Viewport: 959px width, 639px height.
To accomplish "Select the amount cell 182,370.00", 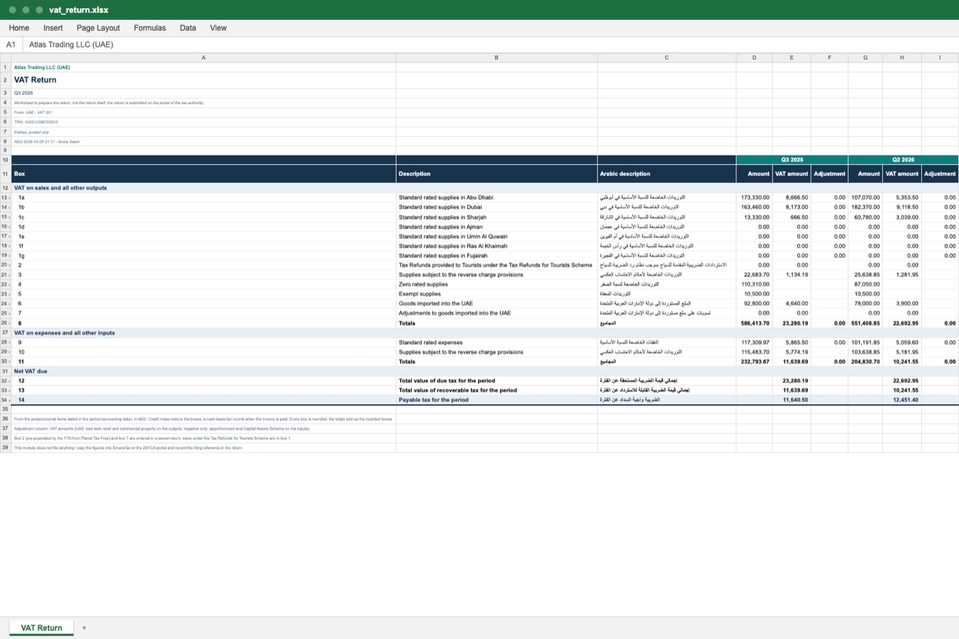I will (865, 207).
